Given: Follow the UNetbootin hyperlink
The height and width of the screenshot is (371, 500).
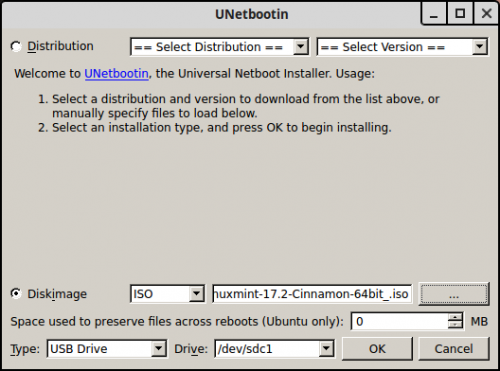Looking at the screenshot, I should tap(116, 74).
